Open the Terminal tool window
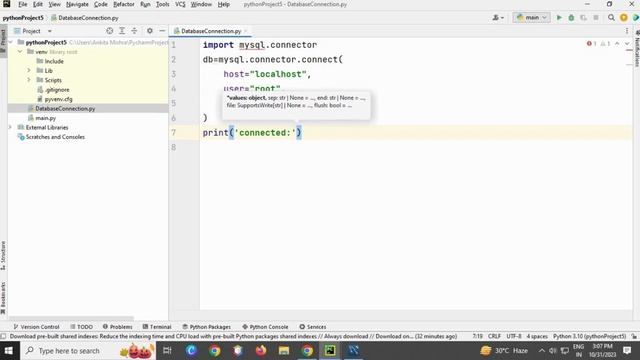 coord(157,327)
